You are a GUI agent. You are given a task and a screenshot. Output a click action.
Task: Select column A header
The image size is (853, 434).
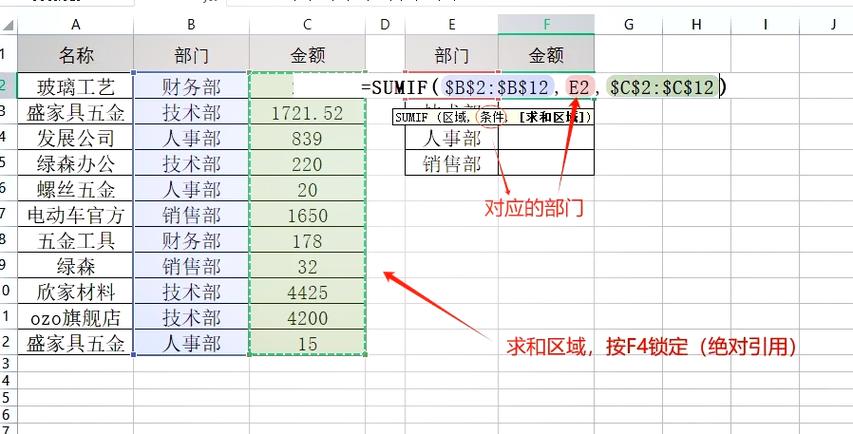tap(76, 24)
